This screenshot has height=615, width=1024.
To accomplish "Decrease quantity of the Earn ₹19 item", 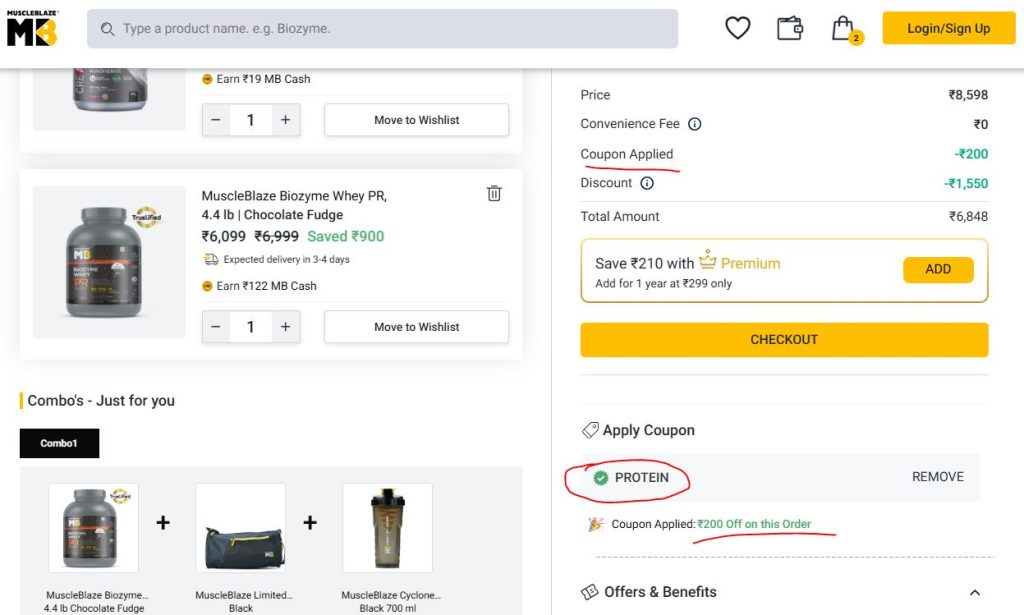I will point(216,120).
